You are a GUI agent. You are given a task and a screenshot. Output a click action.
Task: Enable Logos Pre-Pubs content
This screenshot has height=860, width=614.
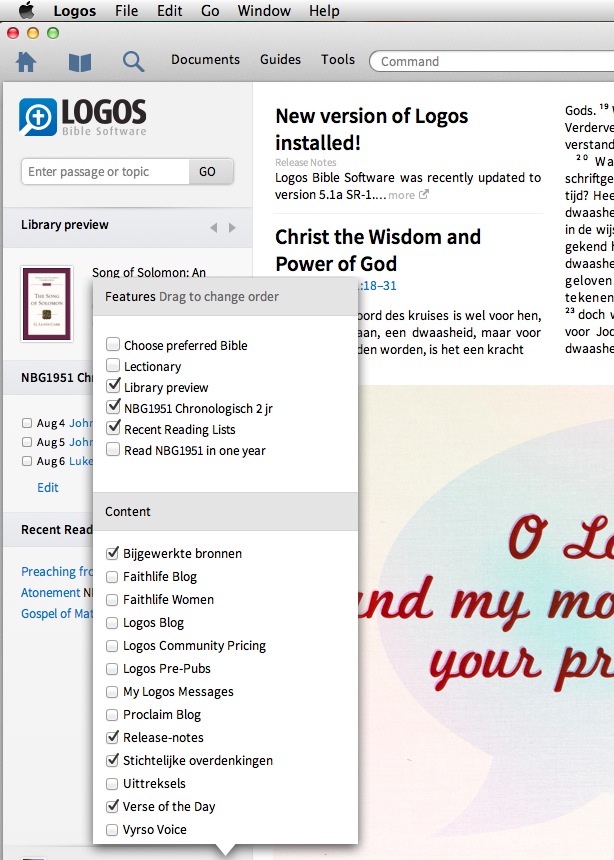112,669
